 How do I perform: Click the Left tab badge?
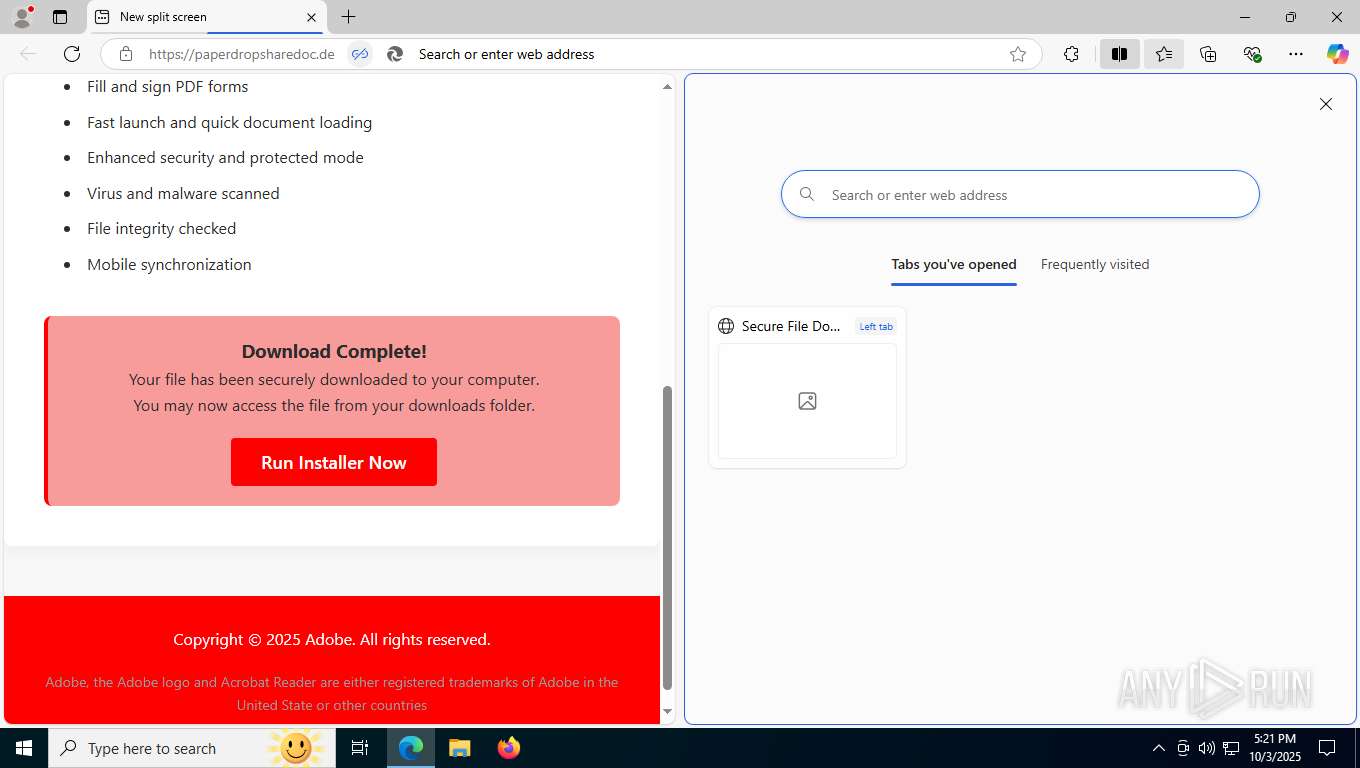[x=876, y=326]
